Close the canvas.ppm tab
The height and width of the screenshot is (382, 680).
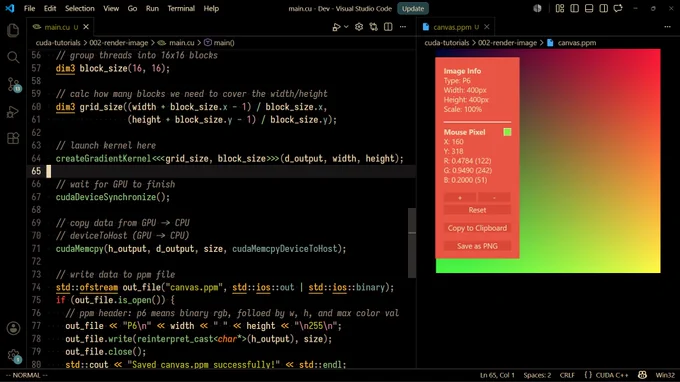487,27
